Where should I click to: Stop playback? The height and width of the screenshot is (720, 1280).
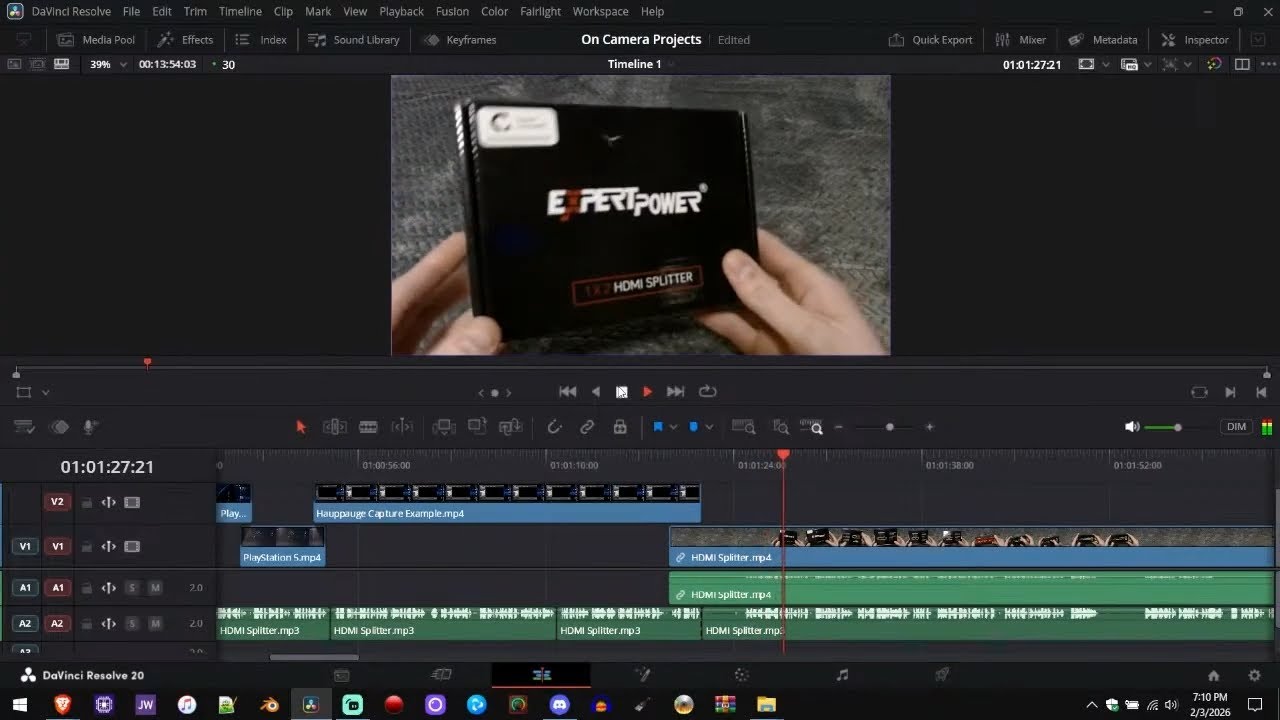pos(621,392)
